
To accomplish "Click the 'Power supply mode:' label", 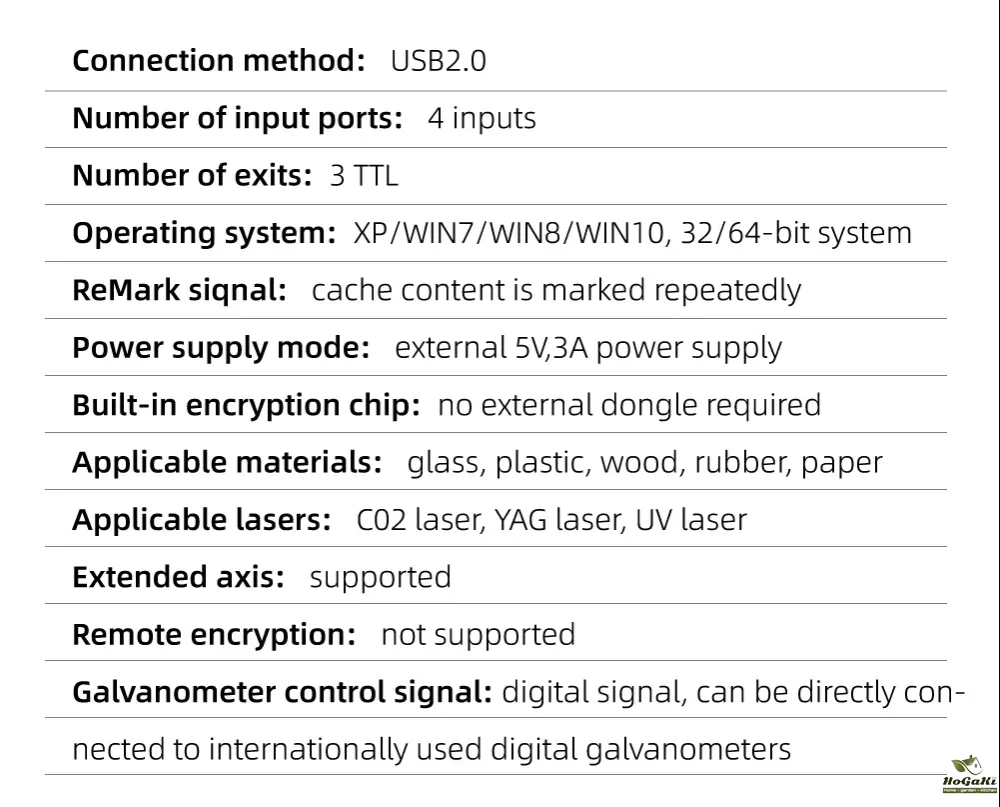I will coord(221,348).
